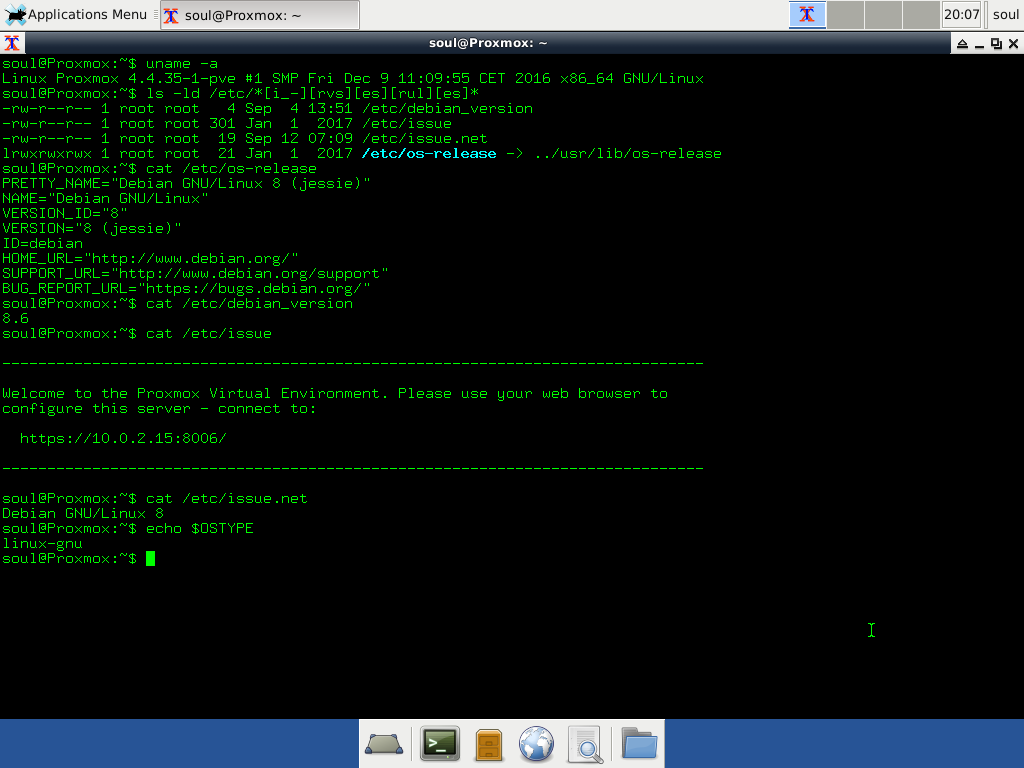Click the Linux Proxmox 4.4.35-1-pve kernel line
Viewport: 1024px width, 768px height.
[353, 78]
